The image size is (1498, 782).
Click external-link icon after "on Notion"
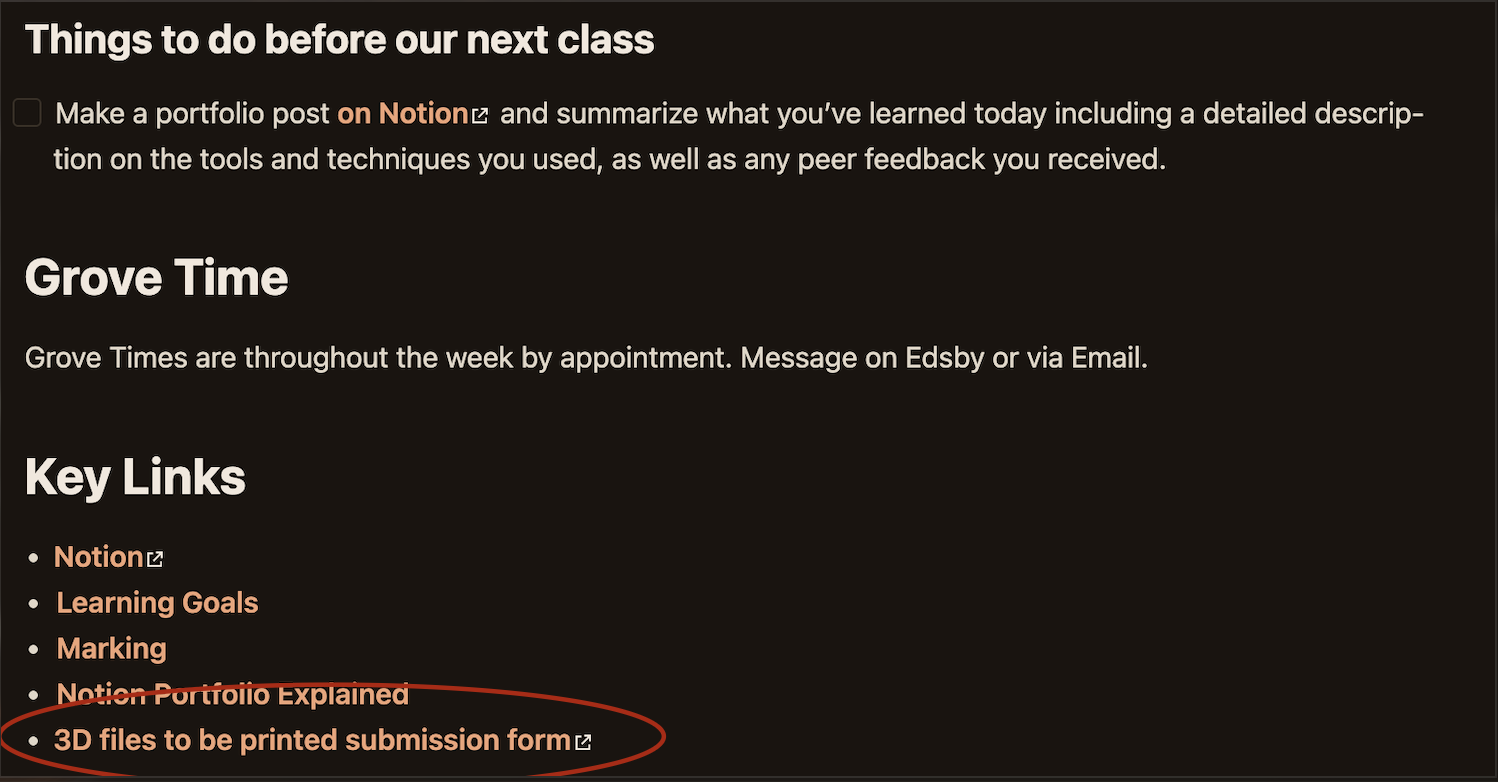click(480, 116)
